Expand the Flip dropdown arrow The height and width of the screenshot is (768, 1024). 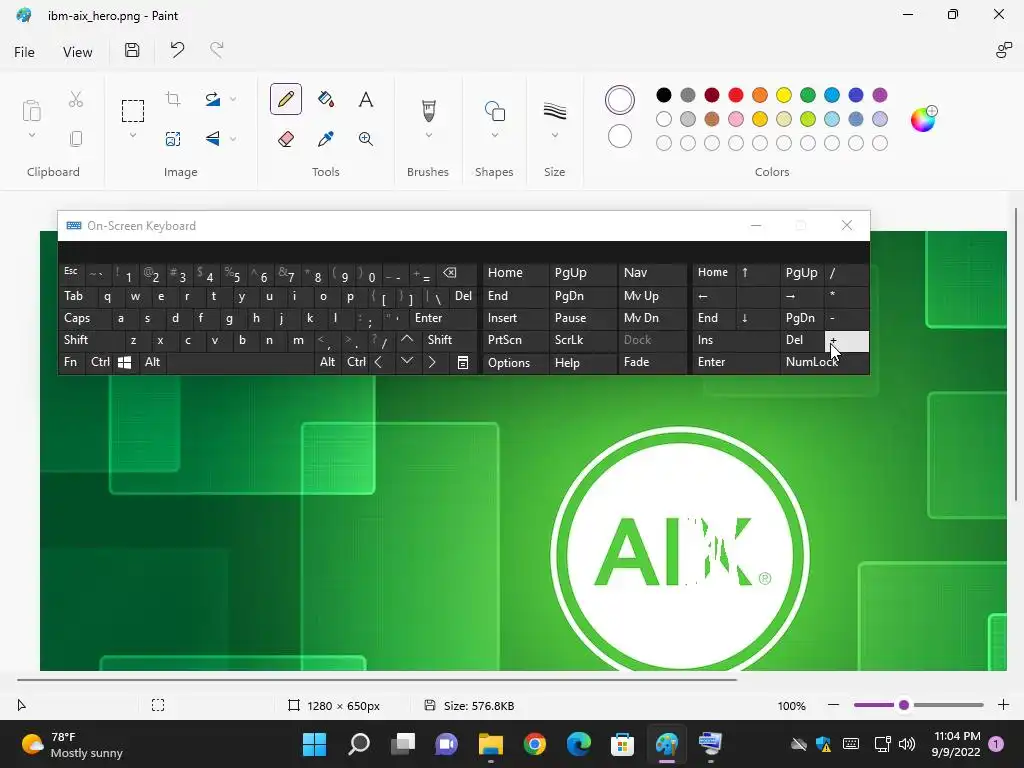click(x=233, y=138)
